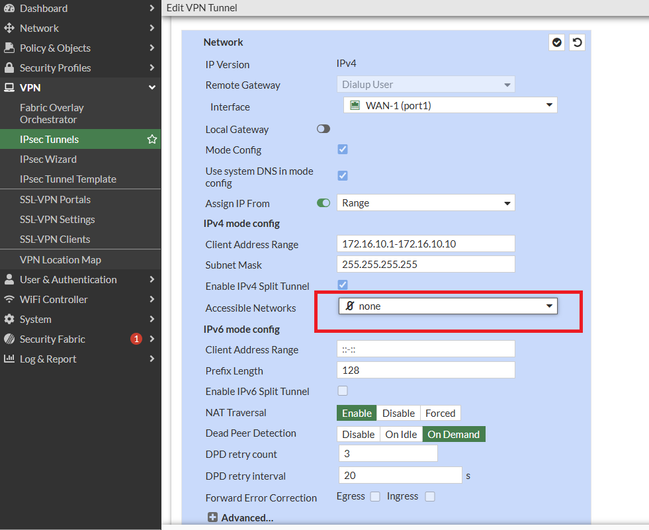Click the Network crossed-arrows icon
Viewport: 649px width, 530px height.
(9, 28)
